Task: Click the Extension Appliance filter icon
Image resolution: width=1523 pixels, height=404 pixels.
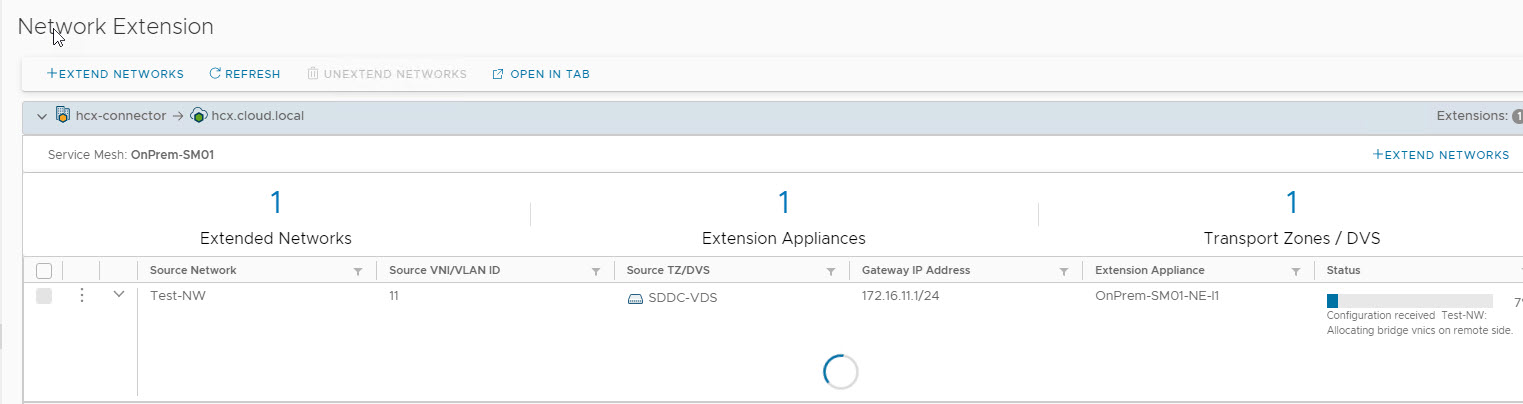Action: coord(1296,271)
